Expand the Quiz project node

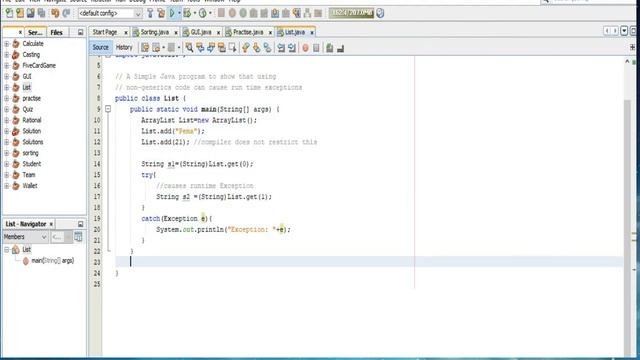[x=7, y=109]
